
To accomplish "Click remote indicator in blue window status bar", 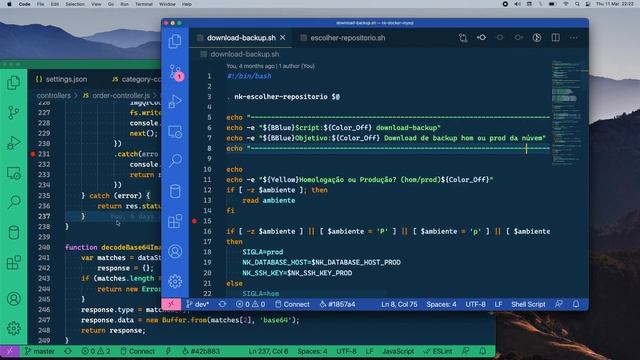I will [x=171, y=304].
